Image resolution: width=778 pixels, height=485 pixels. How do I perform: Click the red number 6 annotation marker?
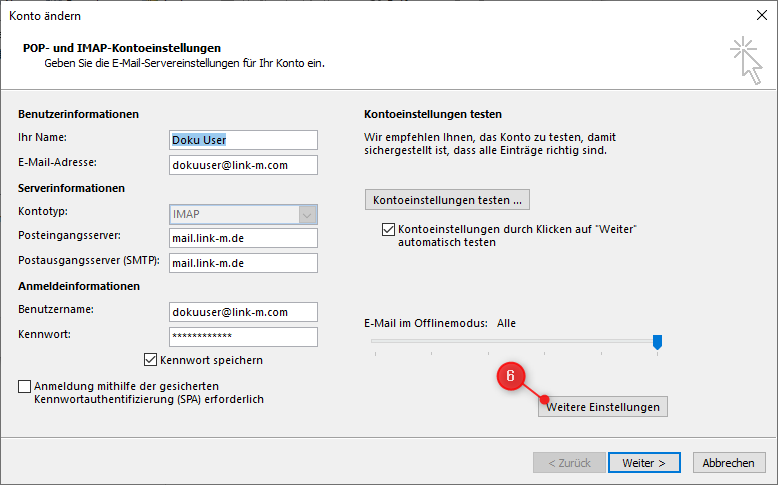click(x=511, y=377)
